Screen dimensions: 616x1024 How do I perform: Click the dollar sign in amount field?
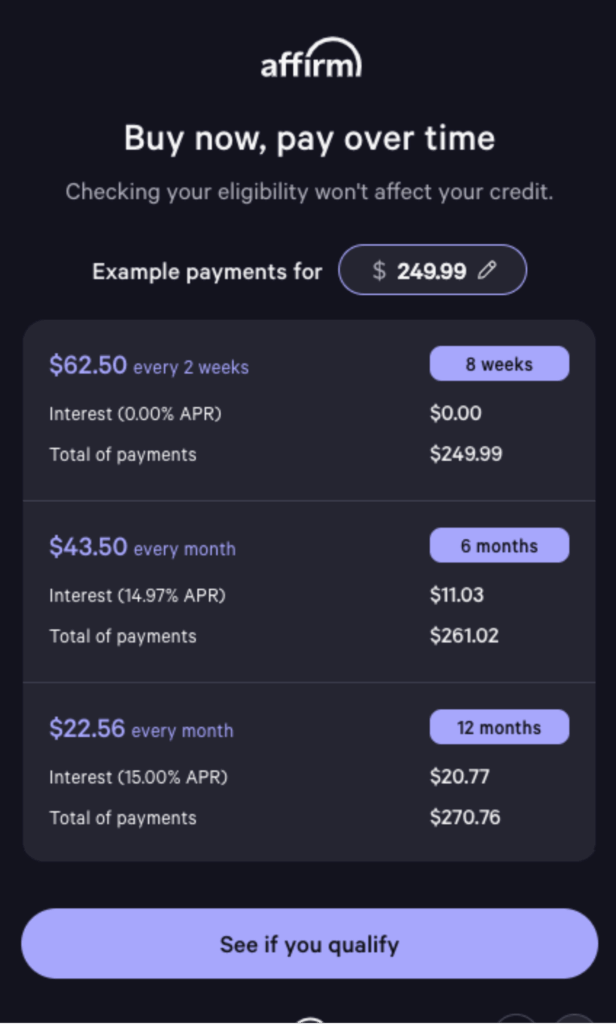(x=379, y=270)
